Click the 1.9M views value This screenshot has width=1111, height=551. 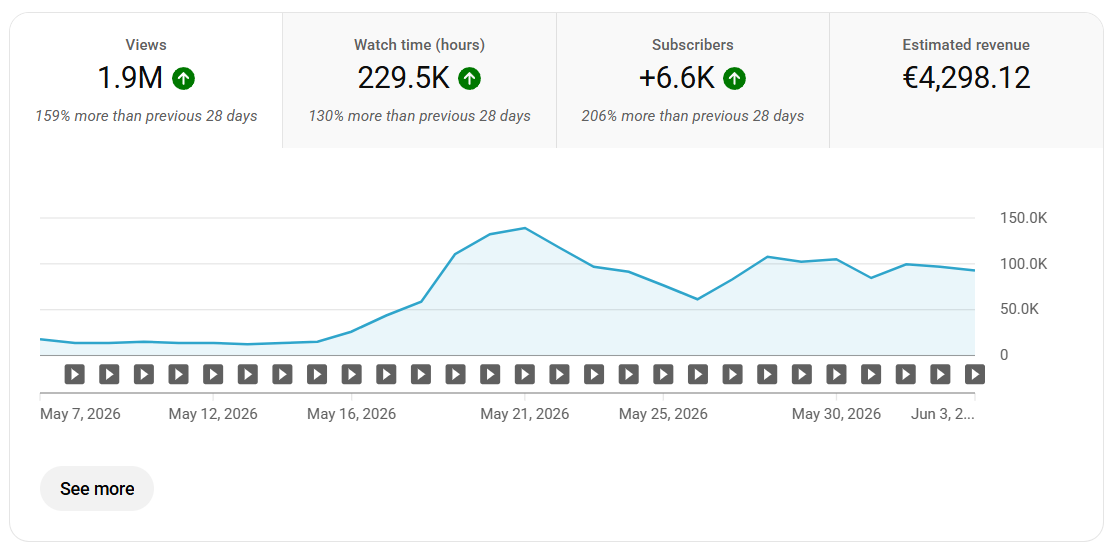click(130, 79)
